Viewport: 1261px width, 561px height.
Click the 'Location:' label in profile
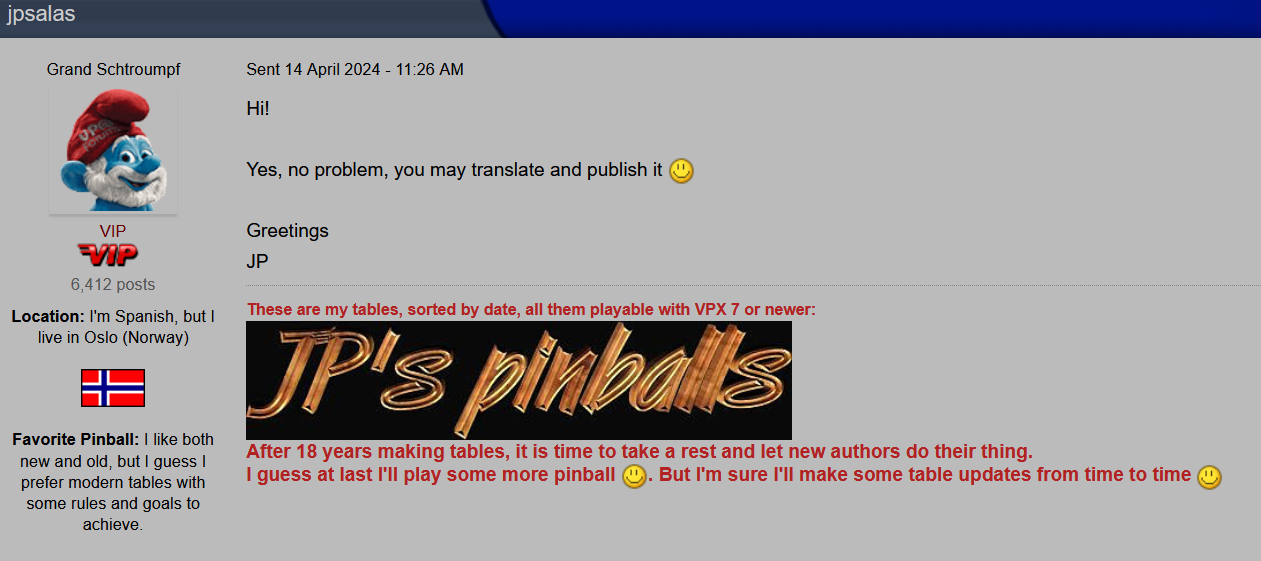coord(48,316)
